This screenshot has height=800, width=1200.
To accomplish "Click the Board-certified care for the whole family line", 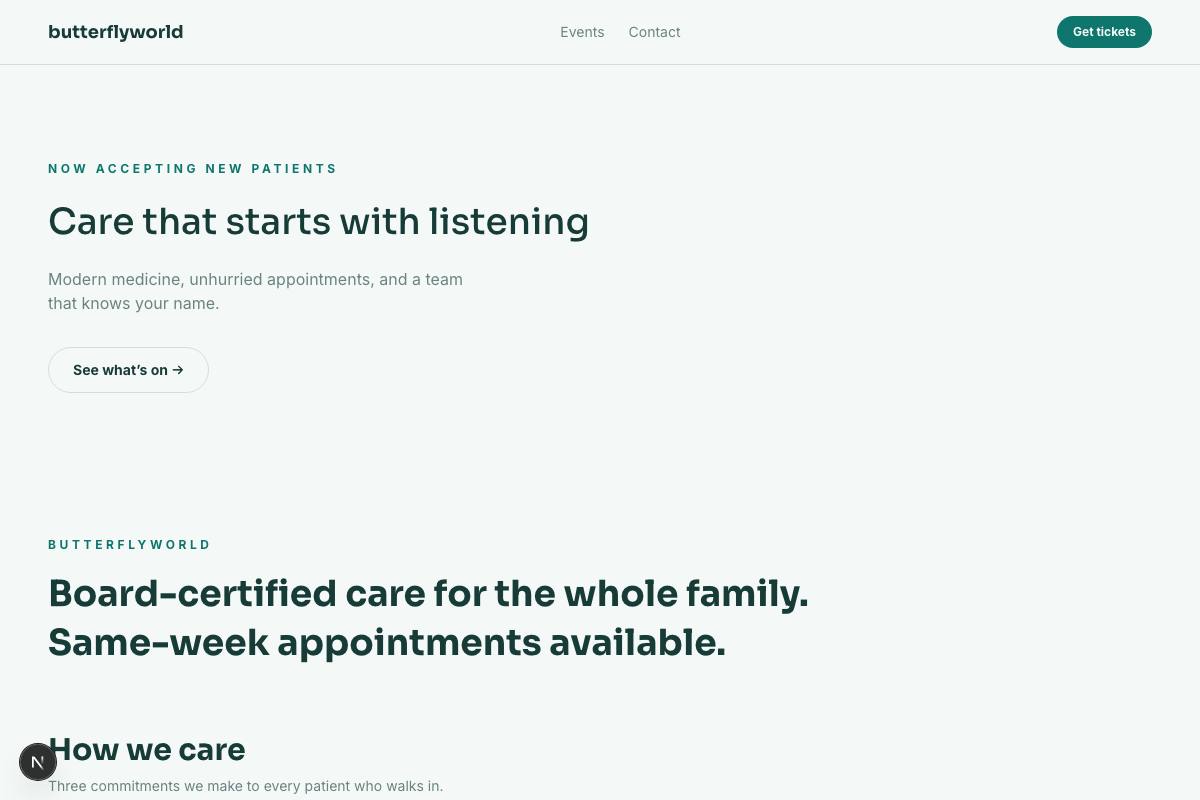I will coord(428,594).
